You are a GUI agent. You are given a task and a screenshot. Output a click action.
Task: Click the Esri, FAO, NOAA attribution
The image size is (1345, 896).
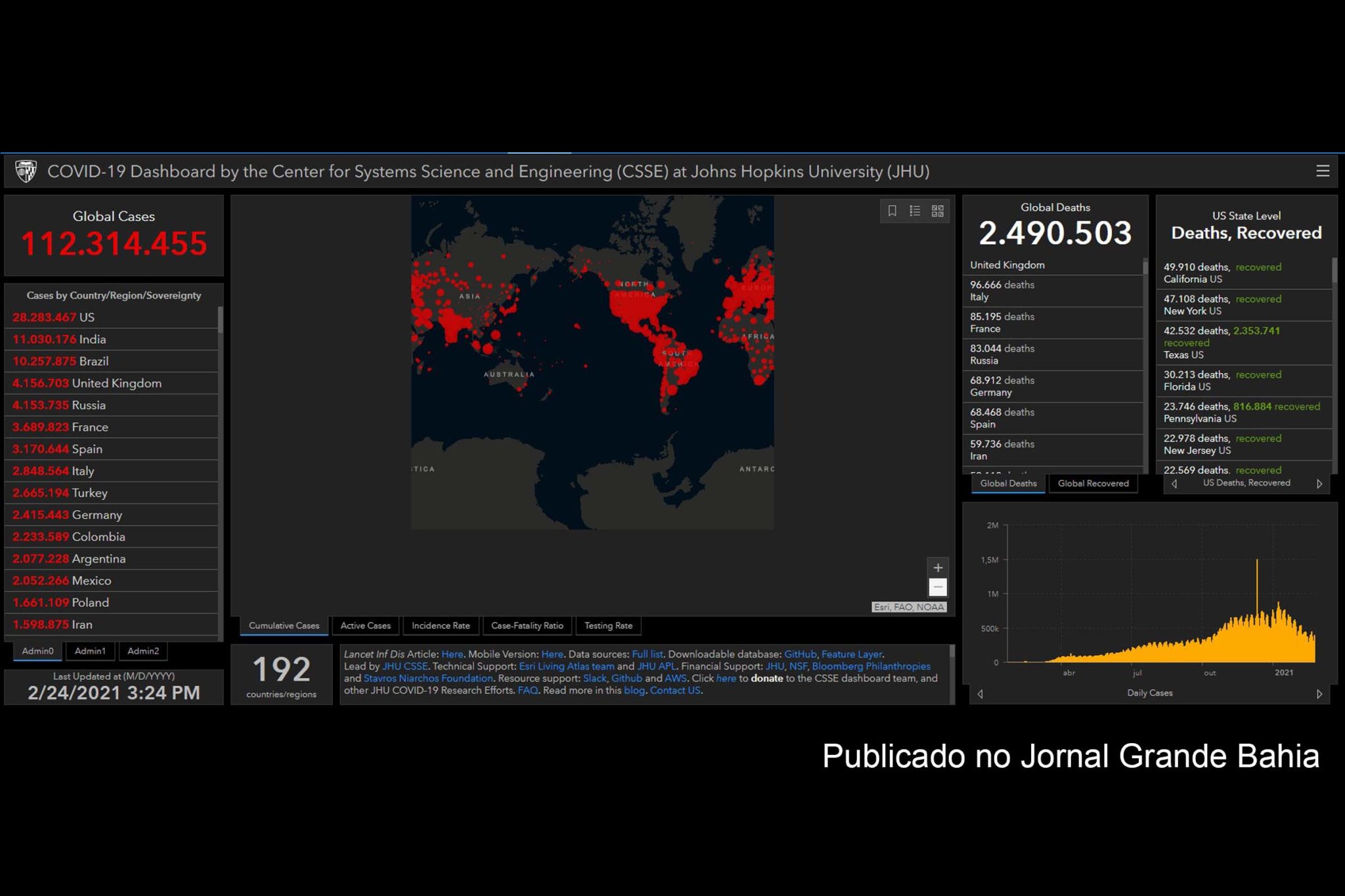(x=909, y=607)
